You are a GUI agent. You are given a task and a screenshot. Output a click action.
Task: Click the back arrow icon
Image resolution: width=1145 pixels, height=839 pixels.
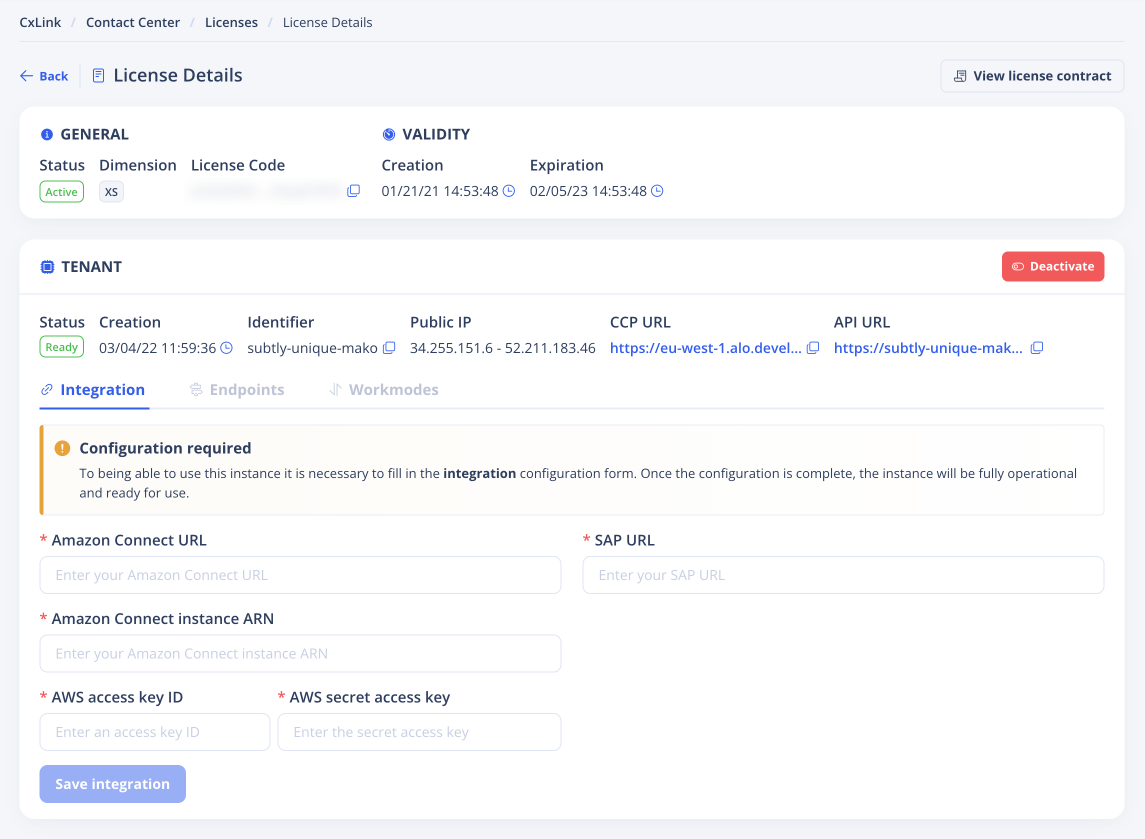point(27,76)
